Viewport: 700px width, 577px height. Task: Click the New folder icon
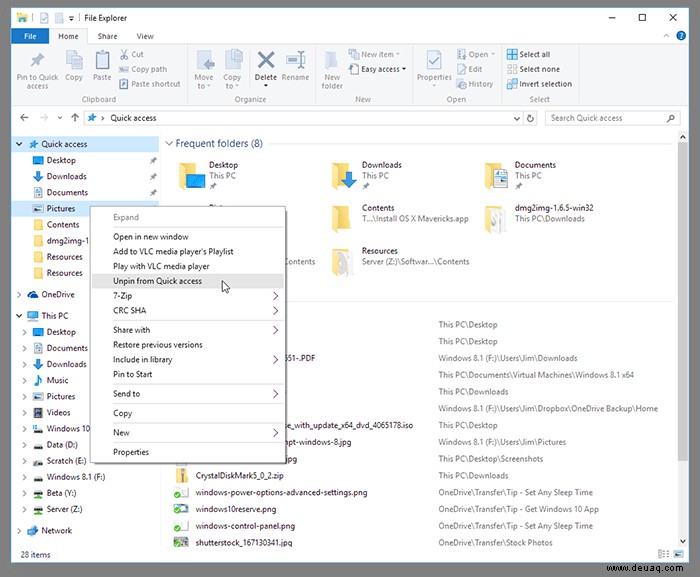(x=332, y=61)
